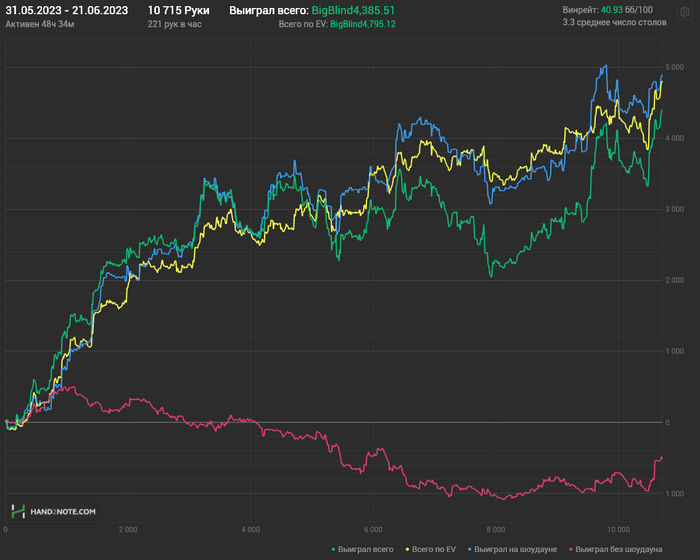Toggle the green 'Выиграл всего' legend dot
This screenshot has height=560, width=700.
coord(333,549)
